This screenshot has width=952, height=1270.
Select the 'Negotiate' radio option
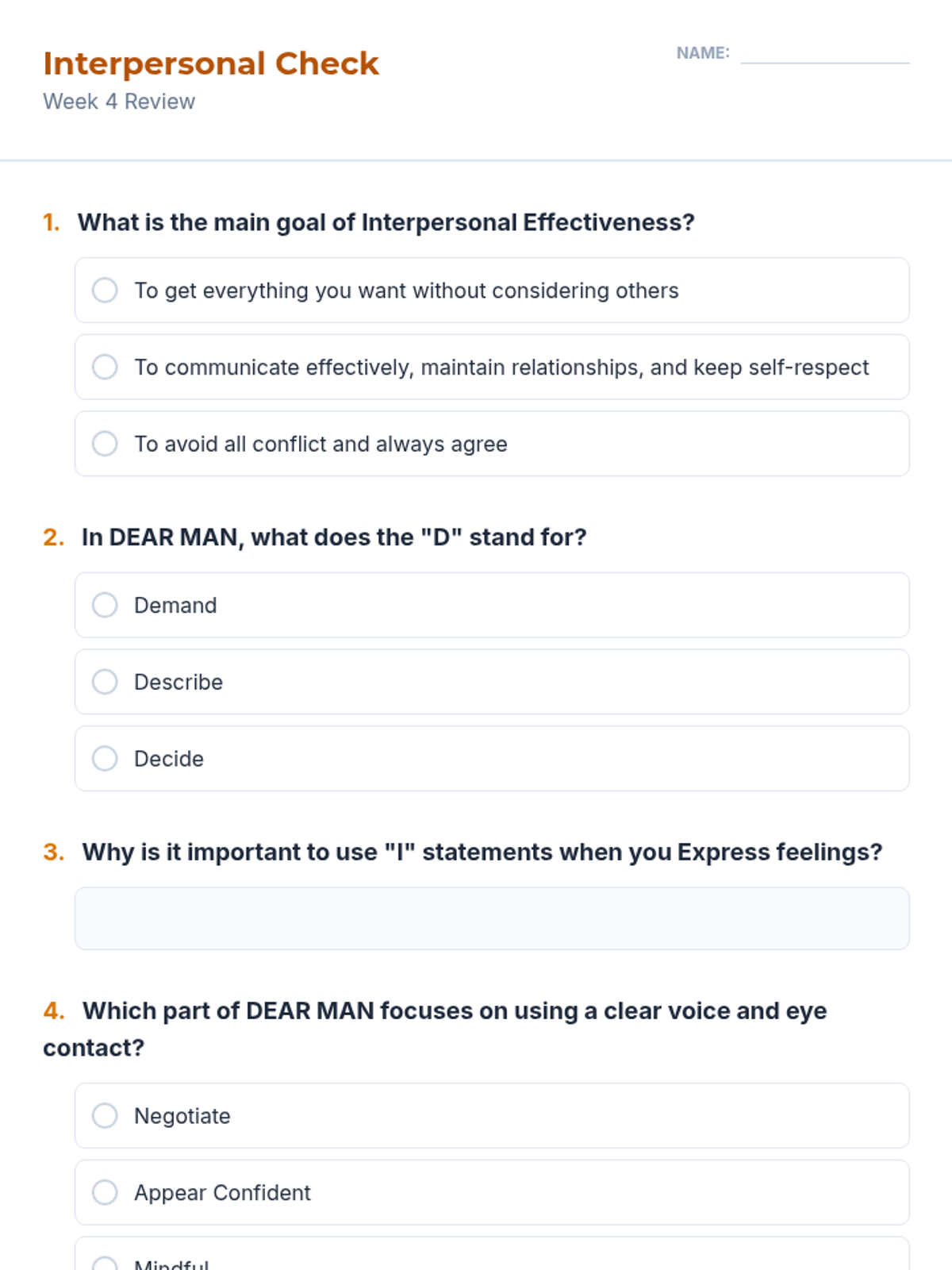point(105,1116)
